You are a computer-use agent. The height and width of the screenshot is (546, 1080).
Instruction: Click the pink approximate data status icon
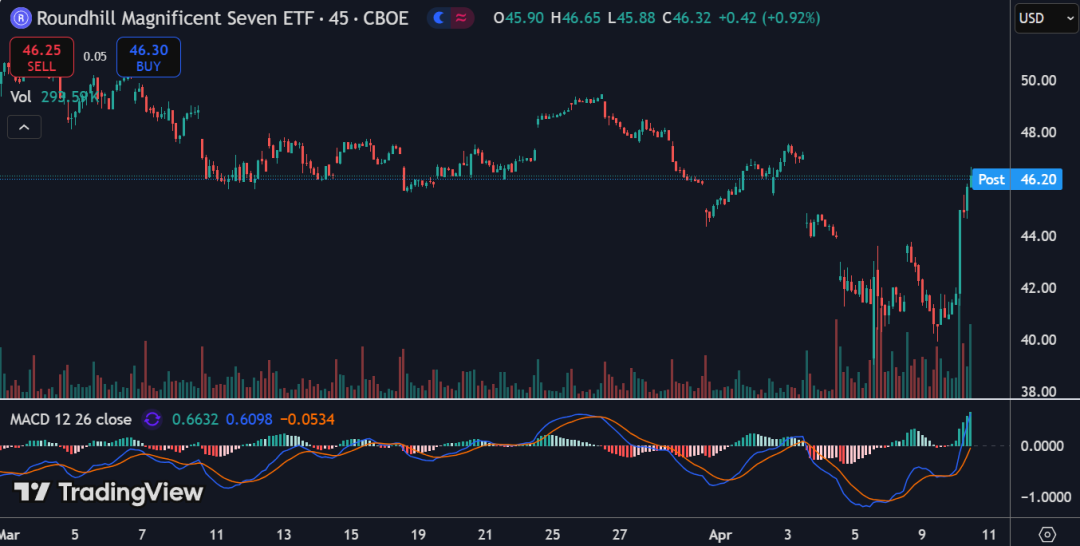coord(461,18)
